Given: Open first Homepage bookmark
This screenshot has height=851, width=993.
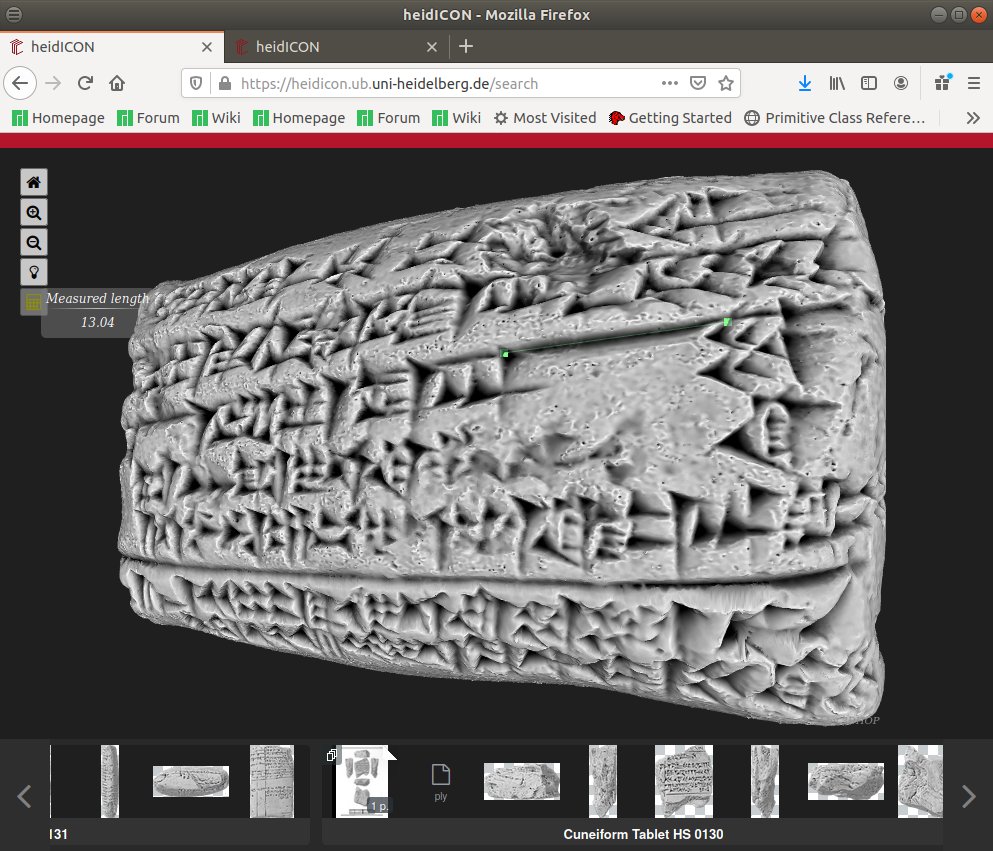Looking at the screenshot, I should point(58,118).
